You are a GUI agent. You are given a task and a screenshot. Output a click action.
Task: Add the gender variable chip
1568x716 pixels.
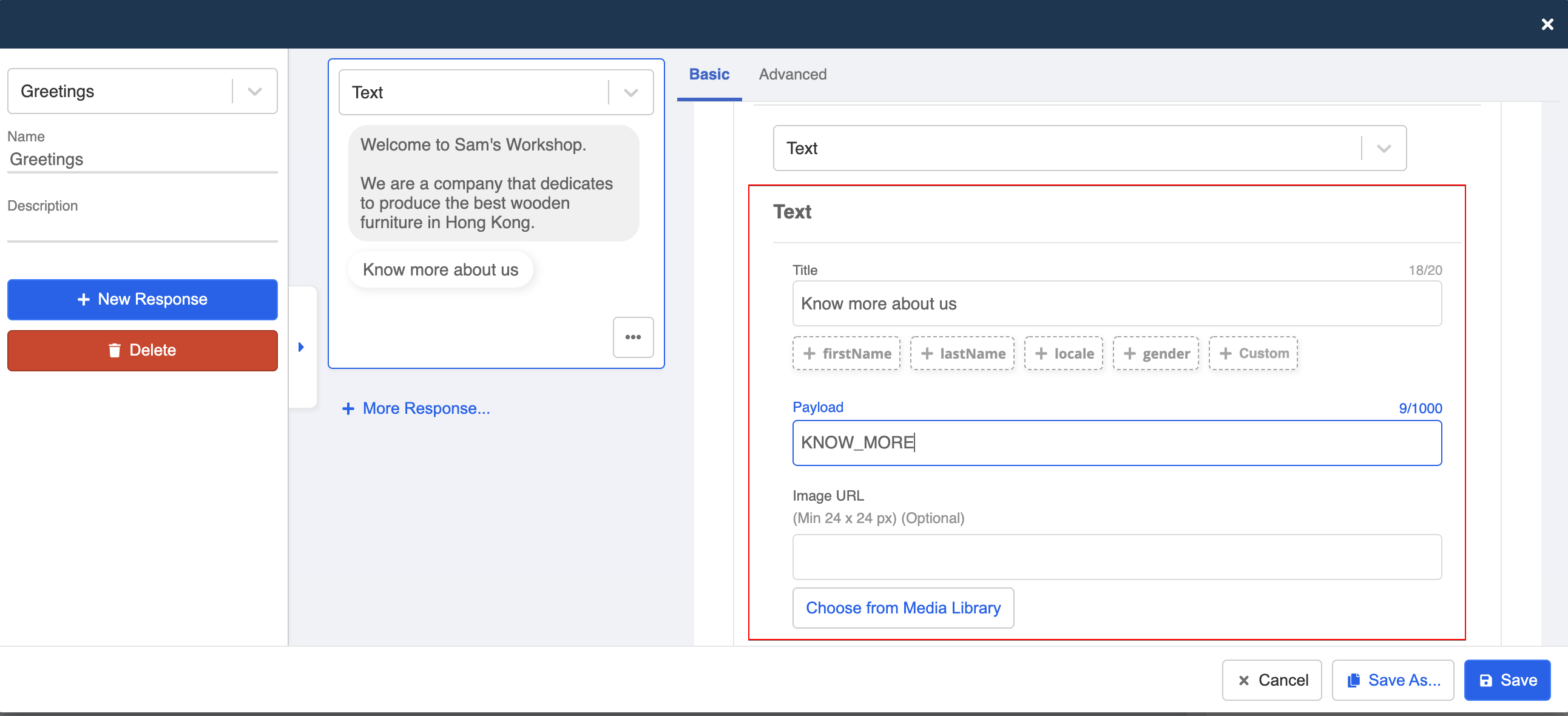point(1155,353)
